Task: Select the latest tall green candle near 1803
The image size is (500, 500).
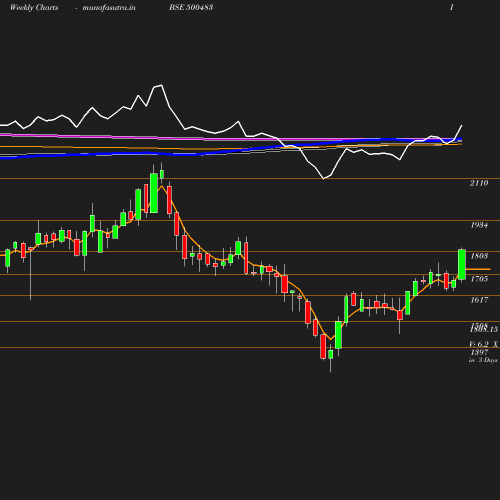Action: tap(462, 264)
